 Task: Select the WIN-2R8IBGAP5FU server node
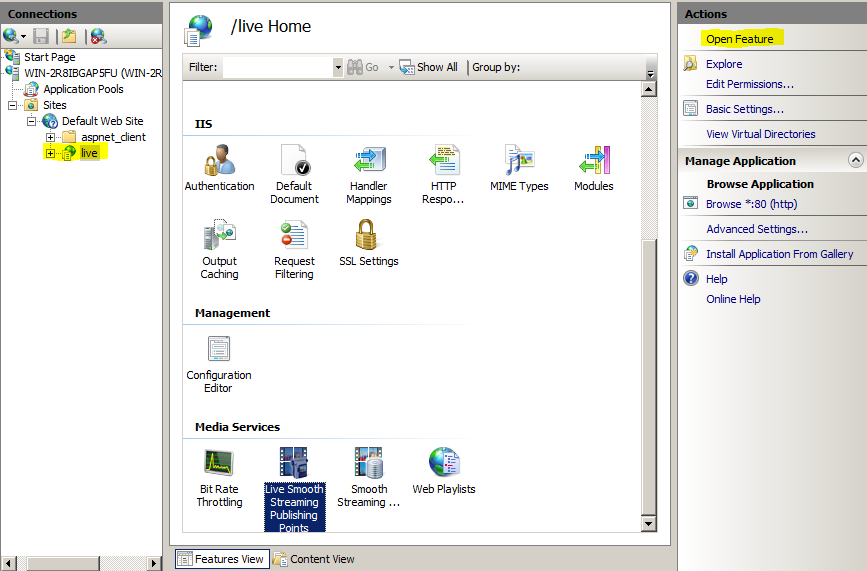[93, 73]
